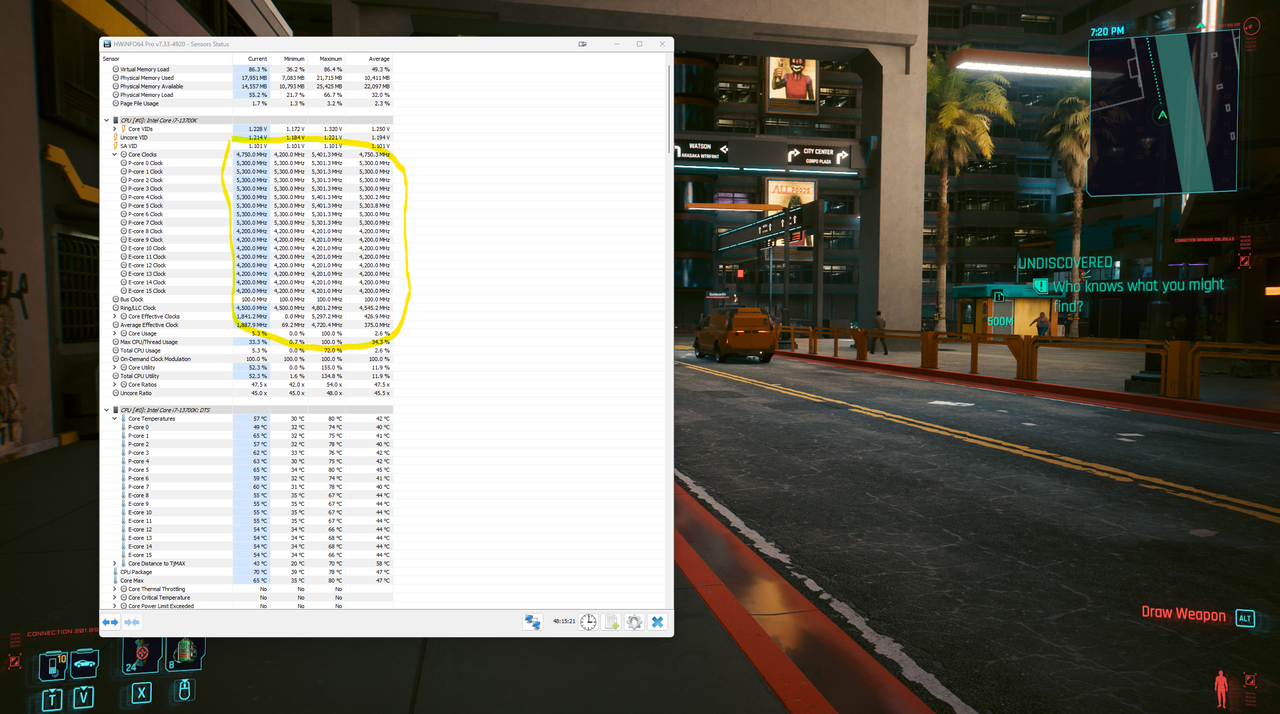This screenshot has height=714, width=1280.
Task: Click the expand-columns blue arrows icon
Action: [110, 622]
